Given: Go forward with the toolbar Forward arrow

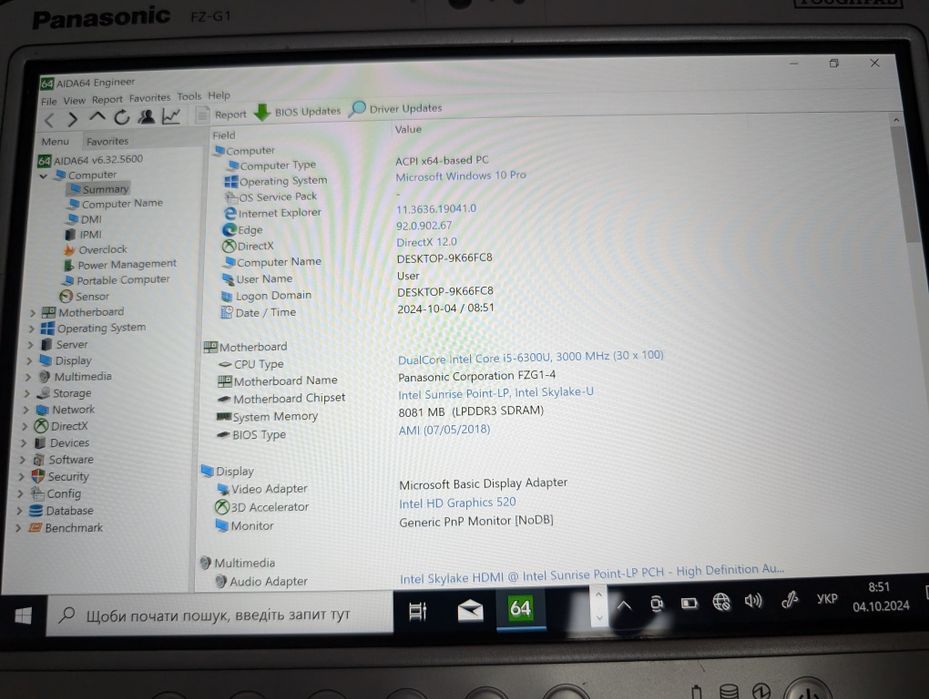Looking at the screenshot, I should 72,120.
